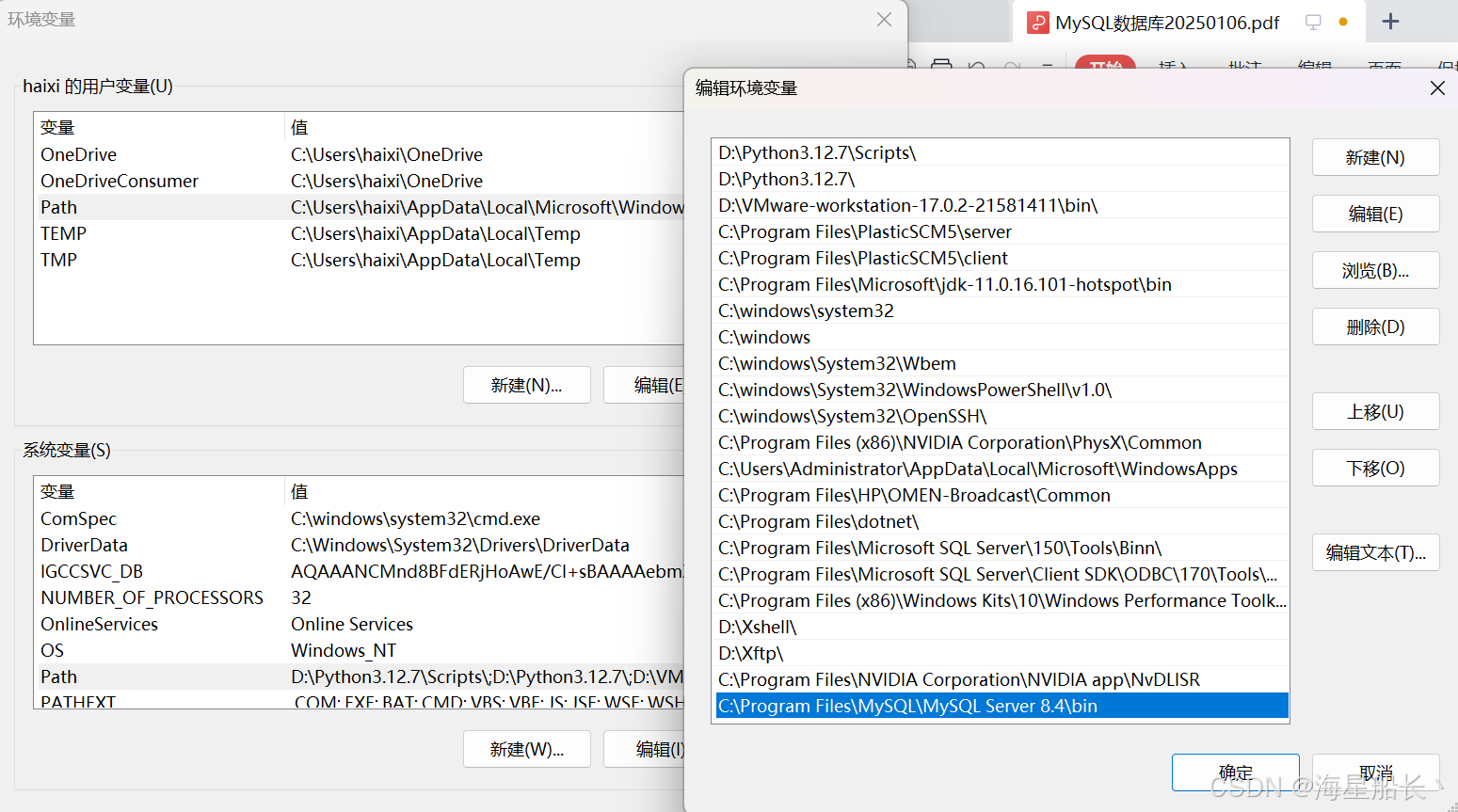Select the Administrator WindowsApps entry
The image size is (1458, 812).
[1001, 469]
